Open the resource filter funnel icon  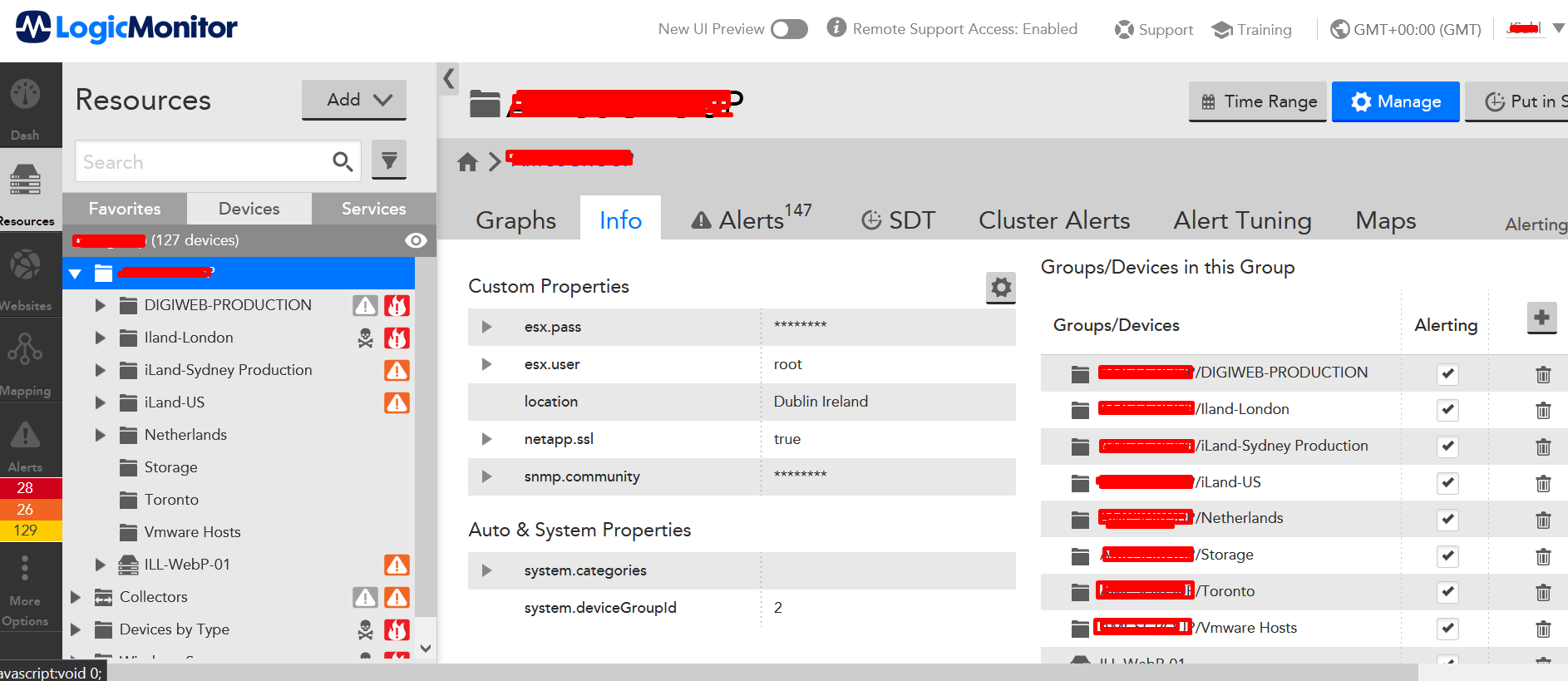(389, 160)
